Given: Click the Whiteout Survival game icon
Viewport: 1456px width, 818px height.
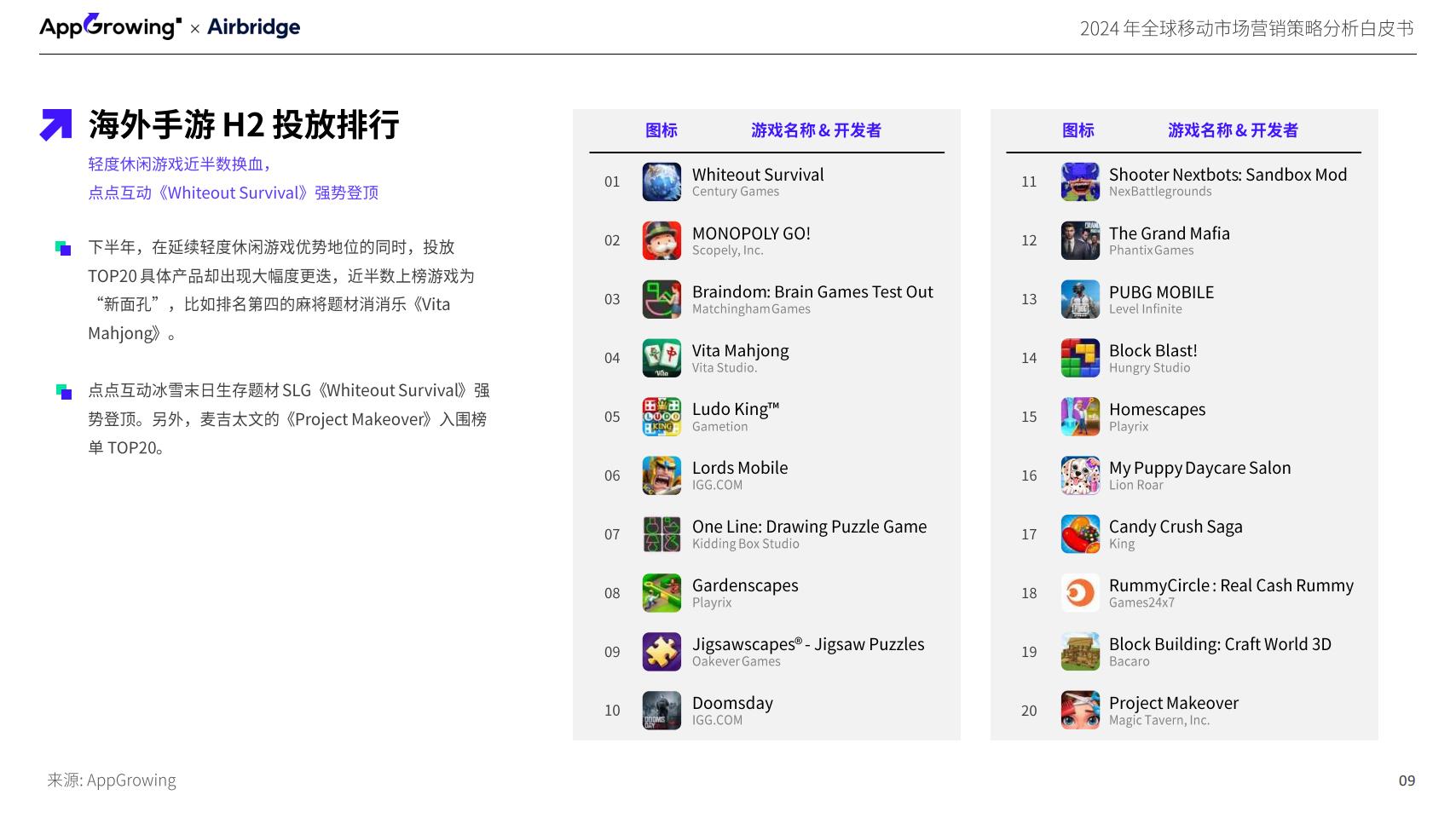Looking at the screenshot, I should [662, 181].
